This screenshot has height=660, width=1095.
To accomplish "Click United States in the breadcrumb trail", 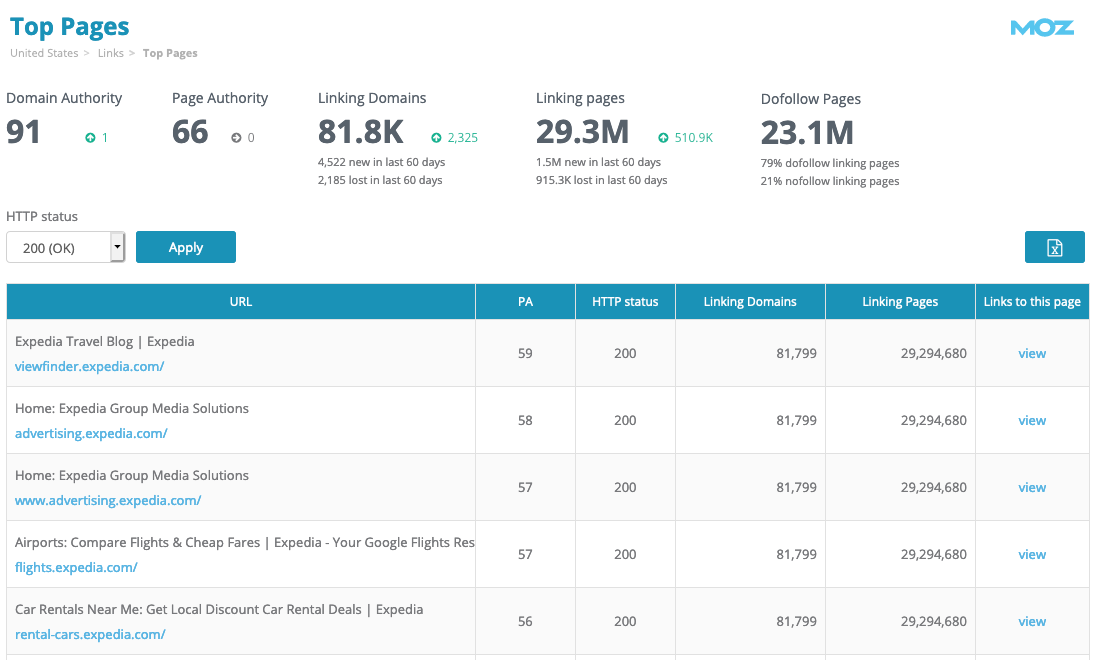I will click(44, 52).
